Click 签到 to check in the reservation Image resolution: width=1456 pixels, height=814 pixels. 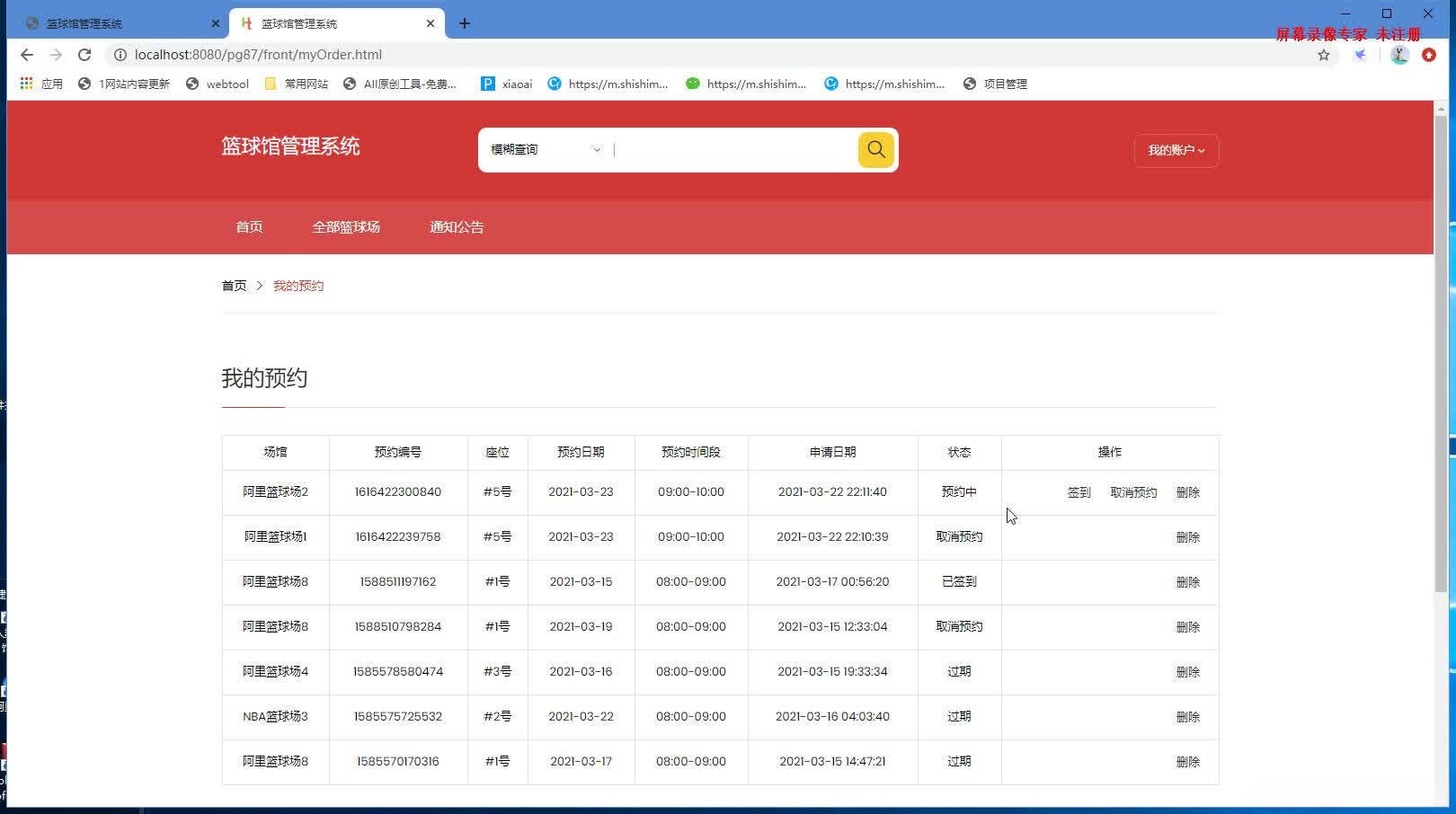[x=1078, y=492]
